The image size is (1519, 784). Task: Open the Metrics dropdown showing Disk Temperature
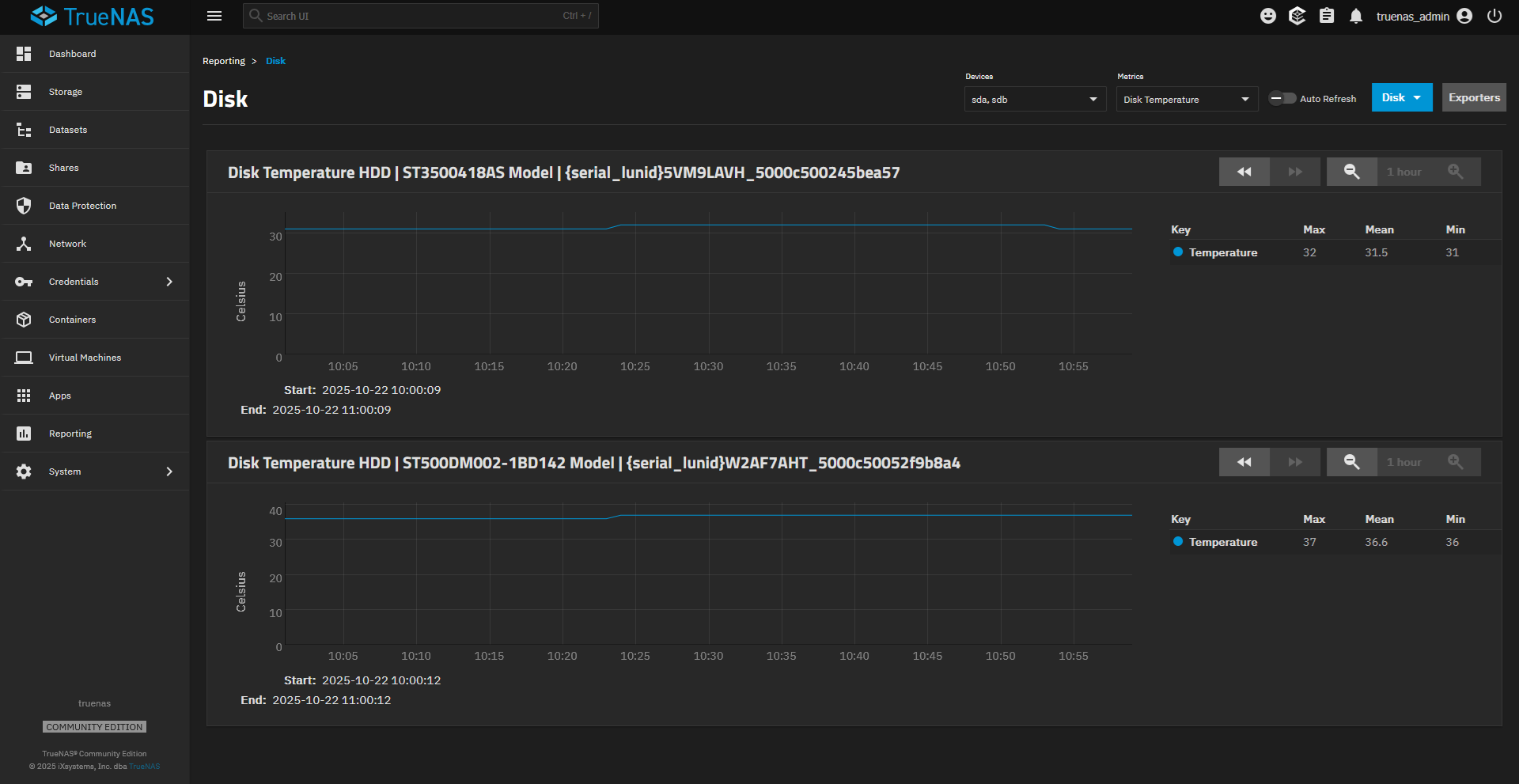[1186, 100]
